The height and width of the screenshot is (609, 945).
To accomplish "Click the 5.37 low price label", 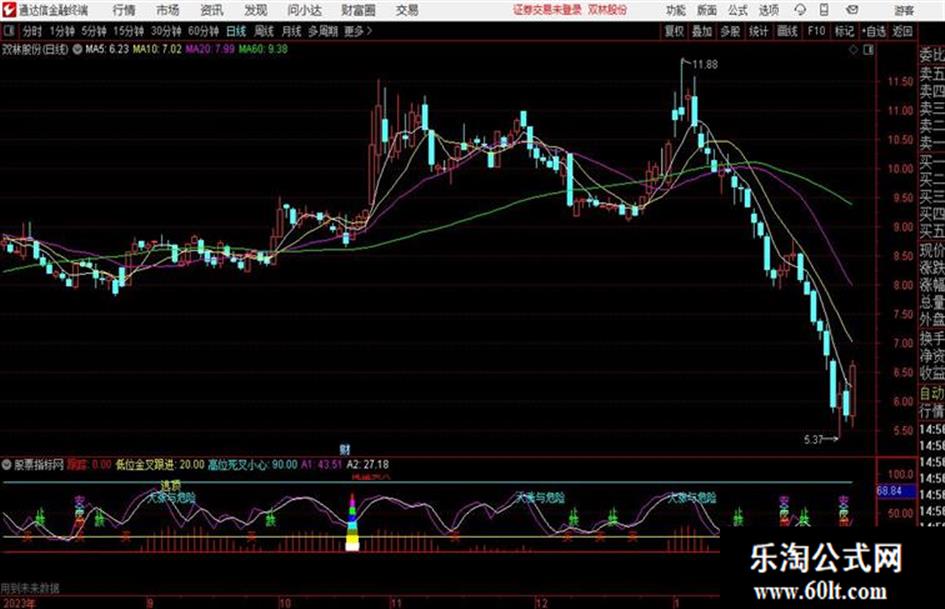I will coord(814,440).
